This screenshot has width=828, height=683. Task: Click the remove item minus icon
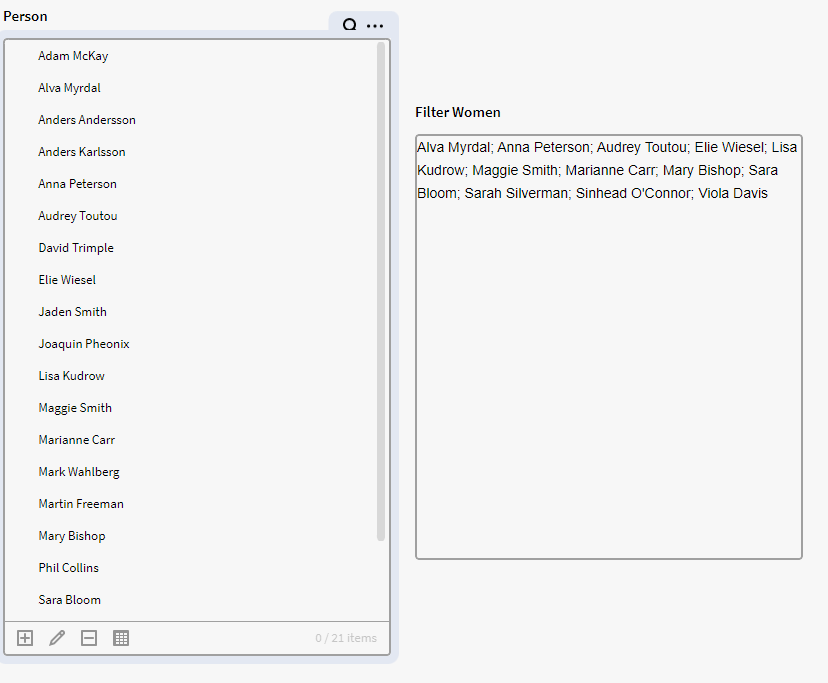[89, 638]
